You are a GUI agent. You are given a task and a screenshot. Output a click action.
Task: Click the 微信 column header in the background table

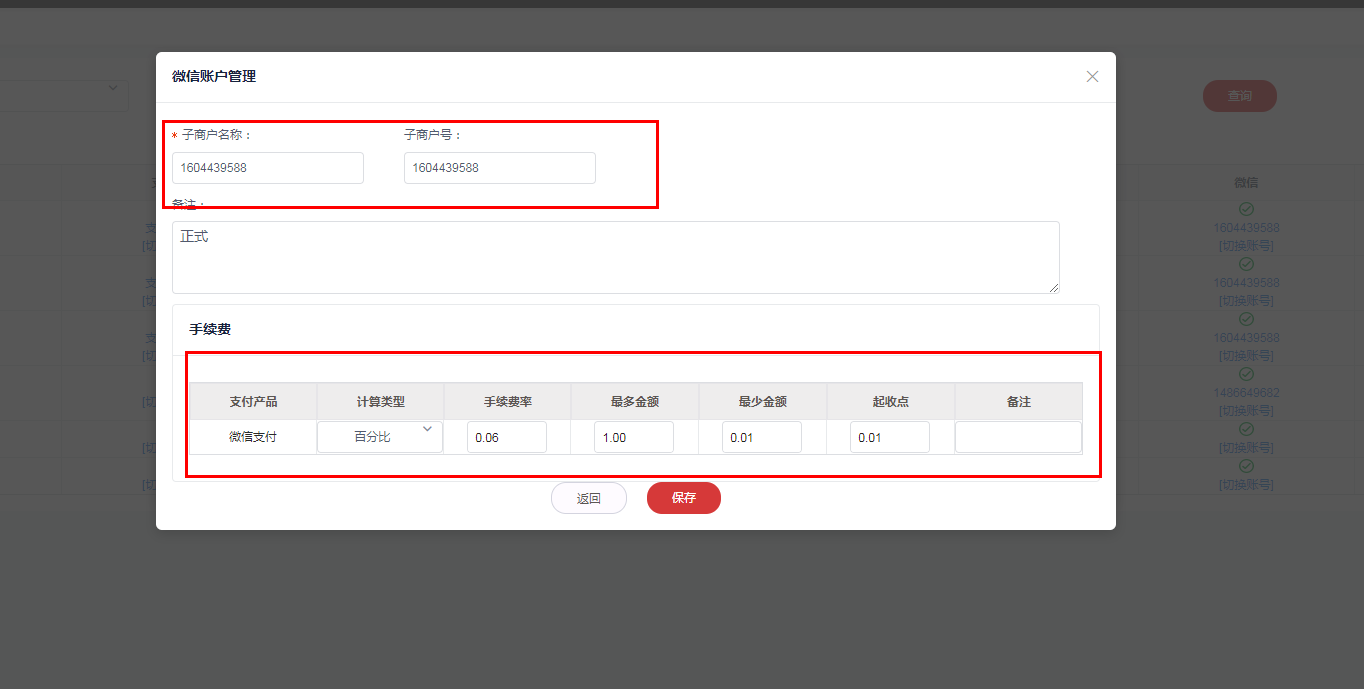tap(1246, 183)
